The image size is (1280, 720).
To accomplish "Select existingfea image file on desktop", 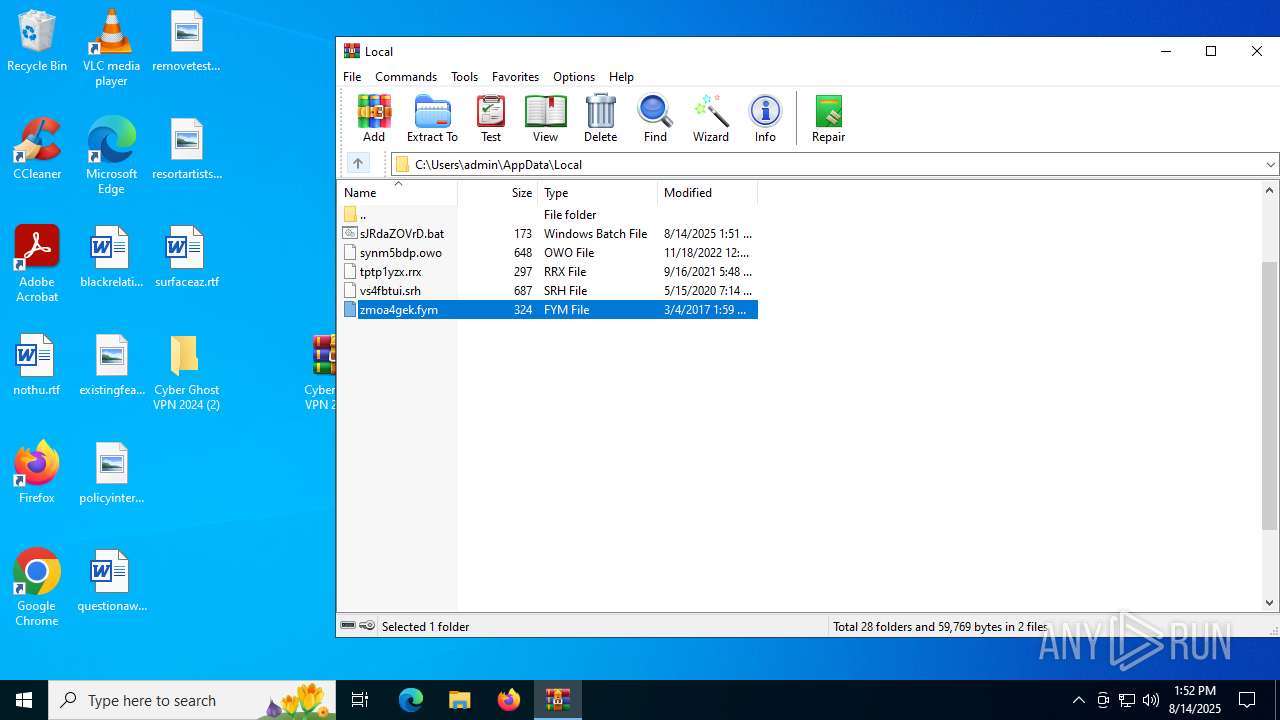I will pyautogui.click(x=111, y=365).
